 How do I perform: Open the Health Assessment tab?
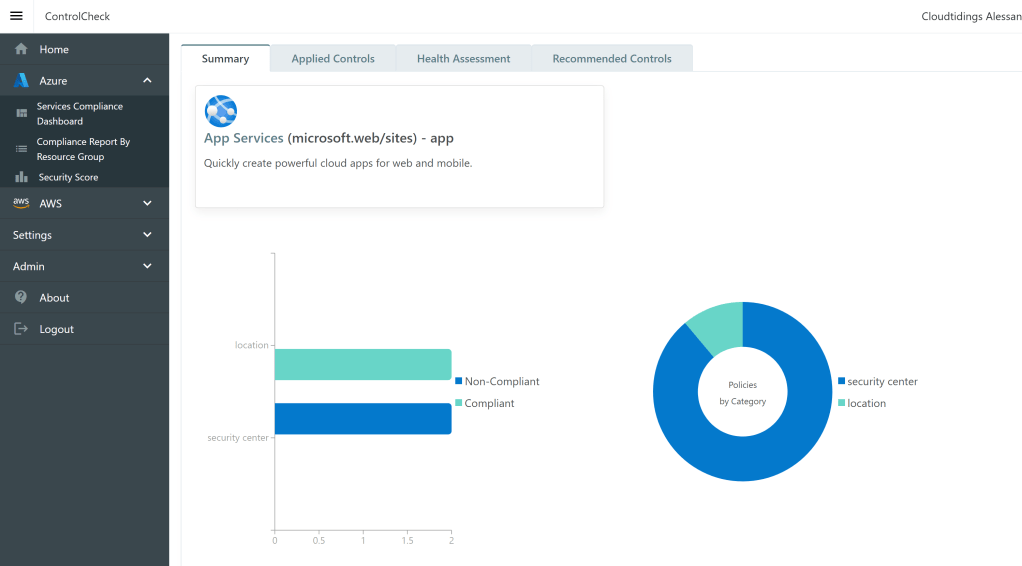(x=463, y=59)
